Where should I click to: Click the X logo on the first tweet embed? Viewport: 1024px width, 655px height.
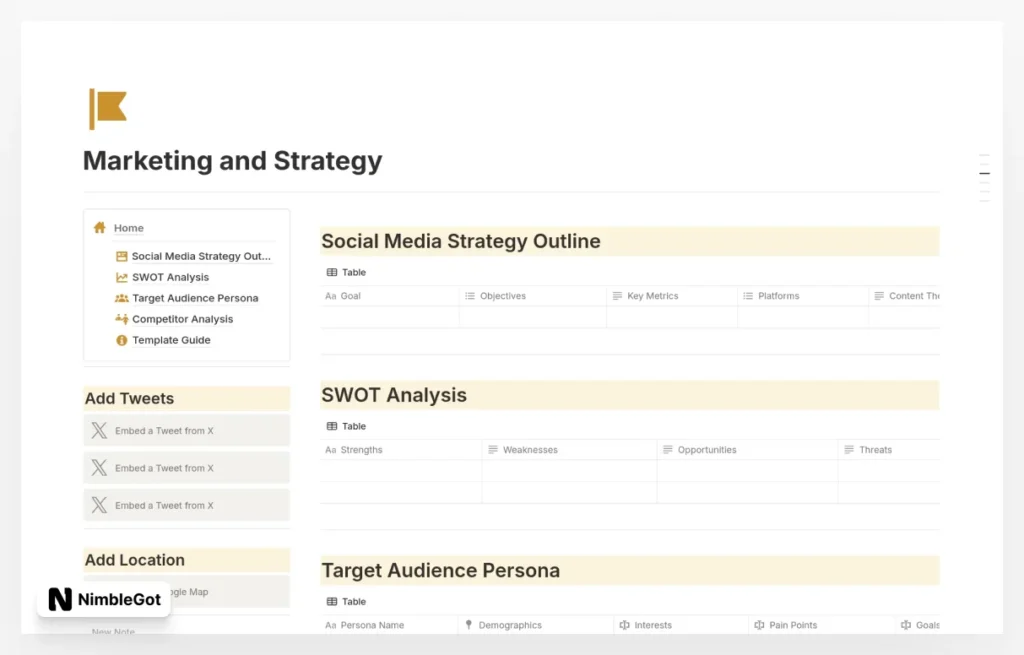click(99, 430)
